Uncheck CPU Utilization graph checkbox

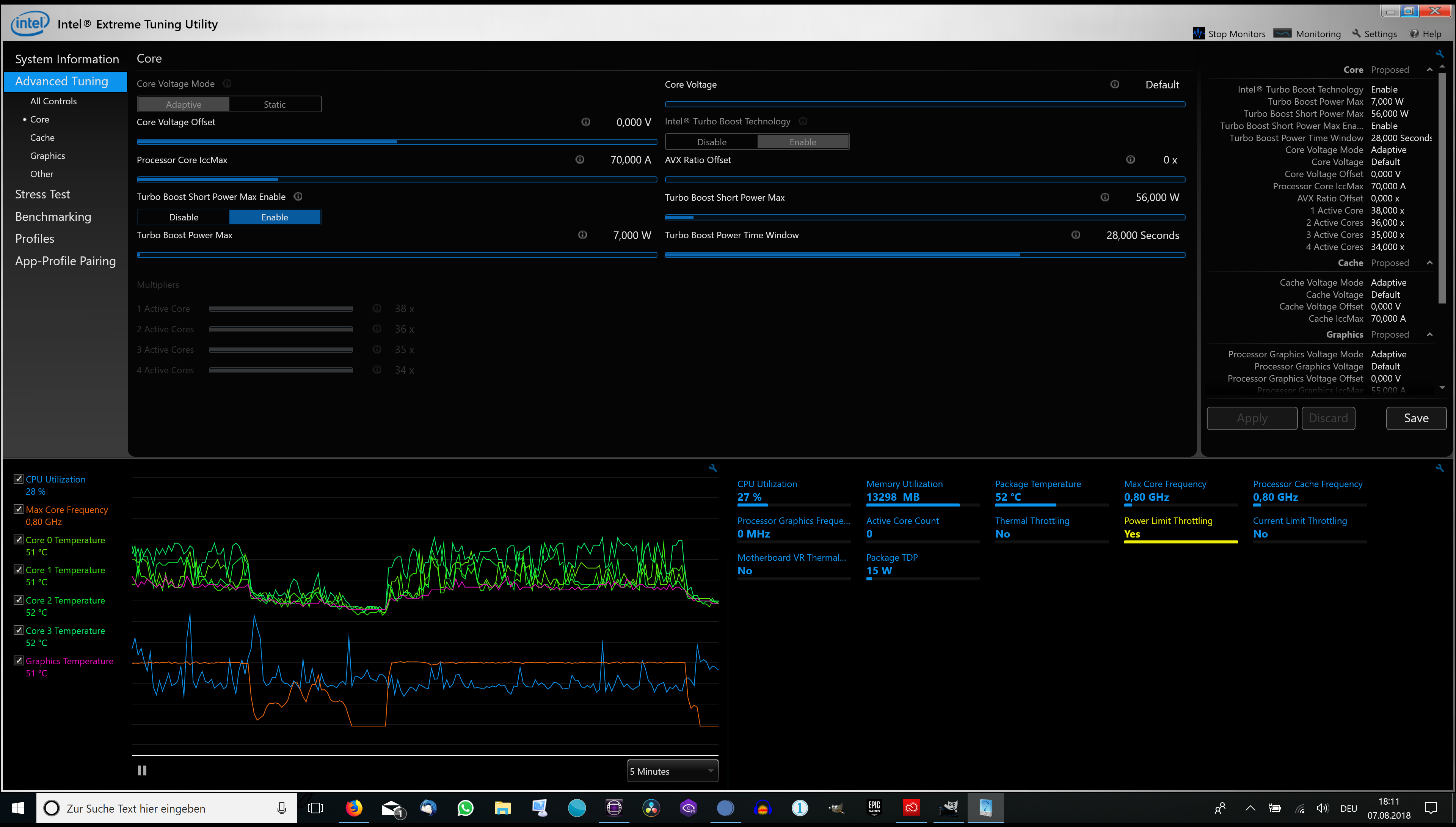pyautogui.click(x=19, y=479)
